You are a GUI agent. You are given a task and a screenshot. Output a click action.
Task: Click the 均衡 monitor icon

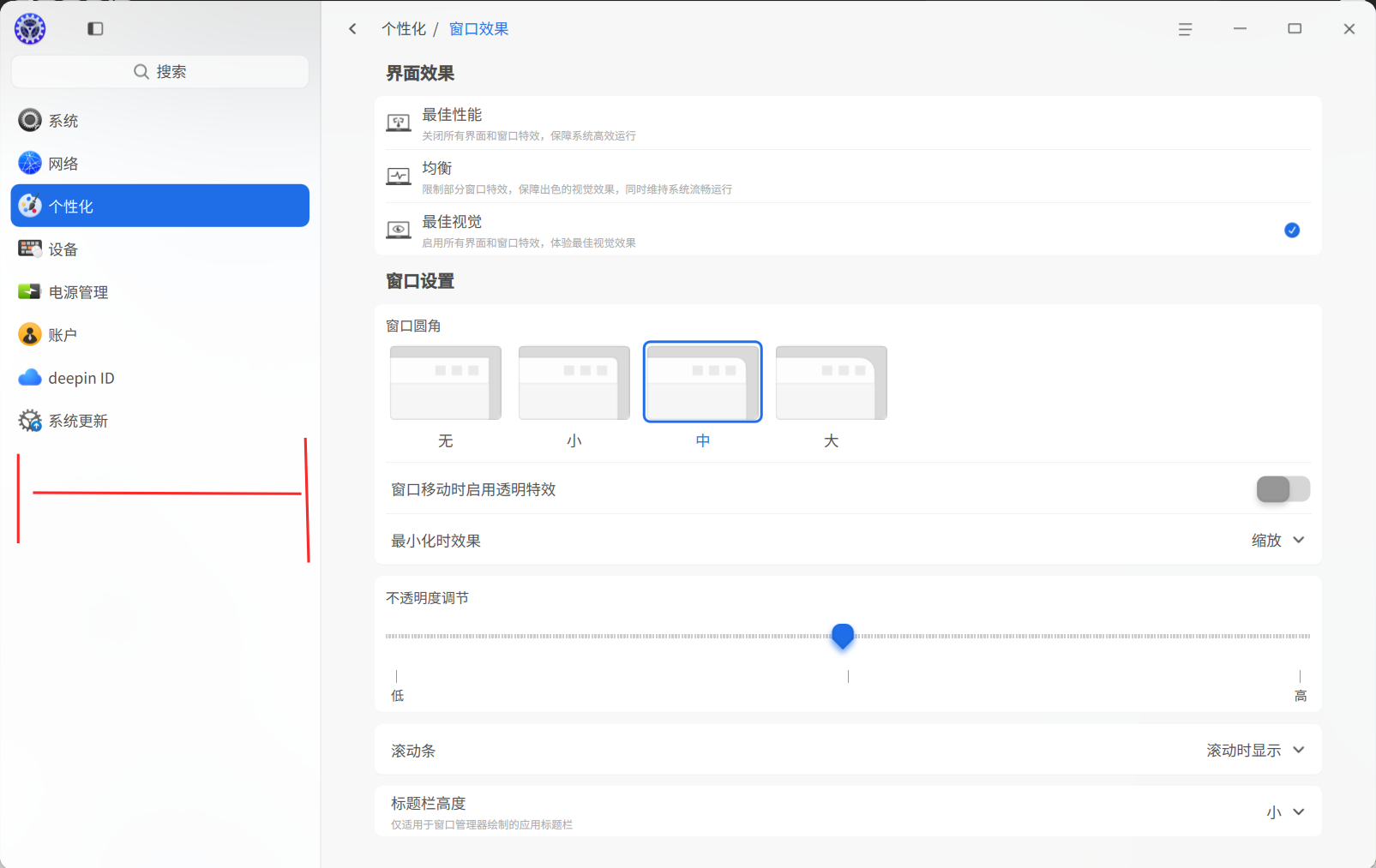pyautogui.click(x=398, y=177)
